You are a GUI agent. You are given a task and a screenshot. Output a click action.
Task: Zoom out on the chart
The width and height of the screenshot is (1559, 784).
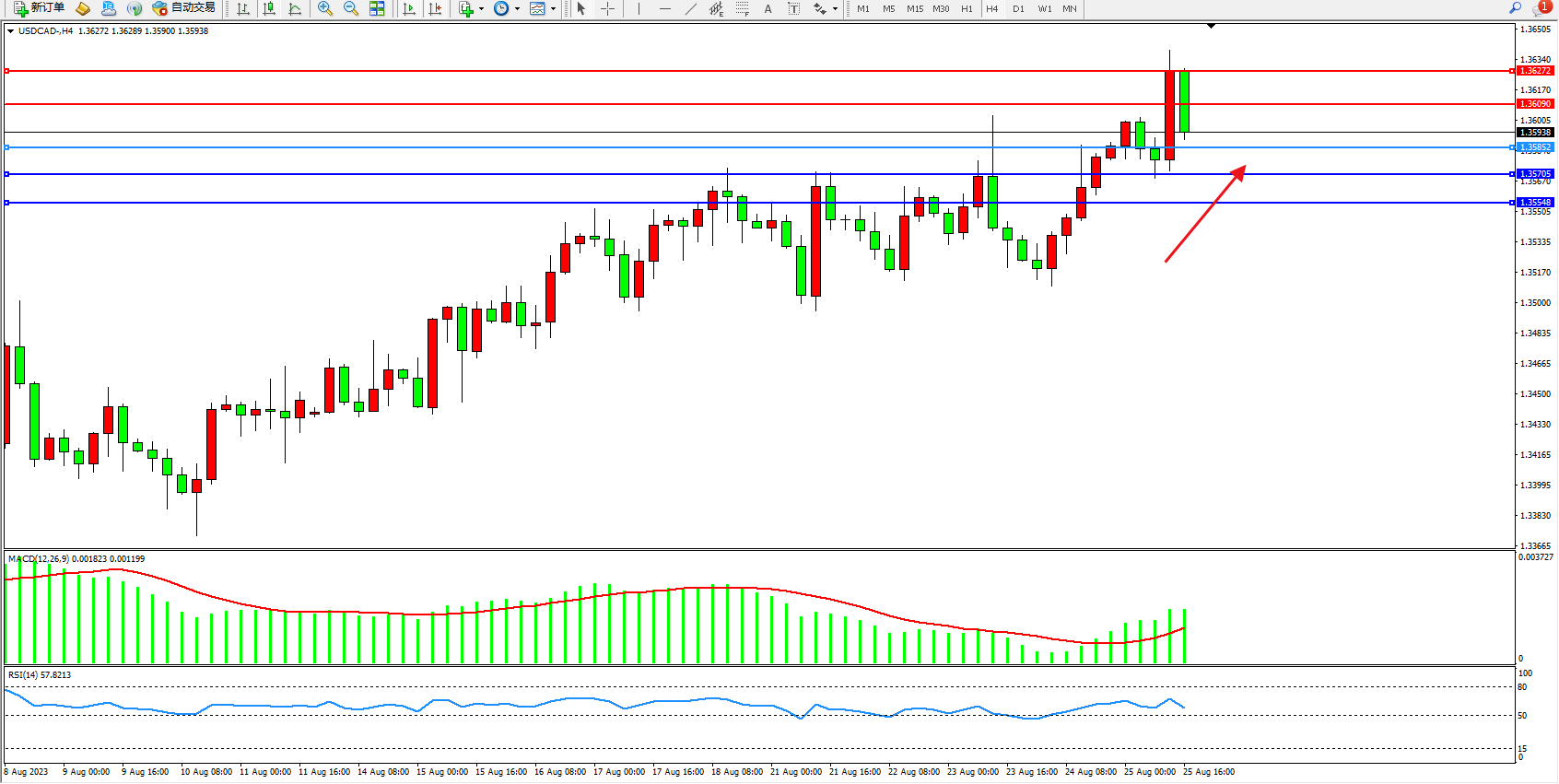tap(351, 8)
